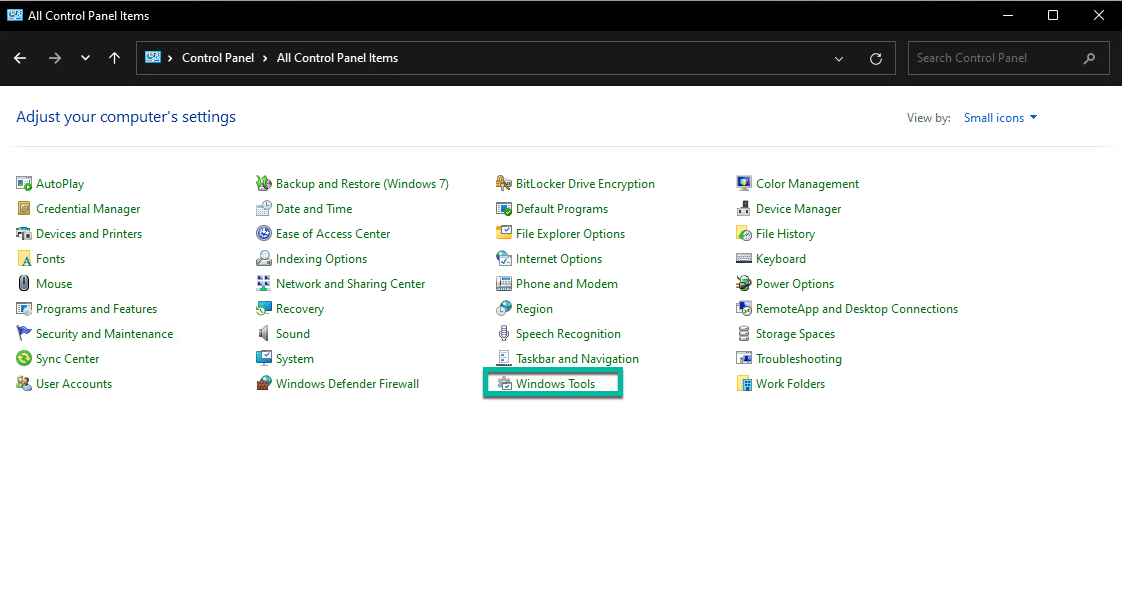The width and height of the screenshot is (1122, 590).
Task: Open Network and Sharing Center icon
Action: pos(264,284)
